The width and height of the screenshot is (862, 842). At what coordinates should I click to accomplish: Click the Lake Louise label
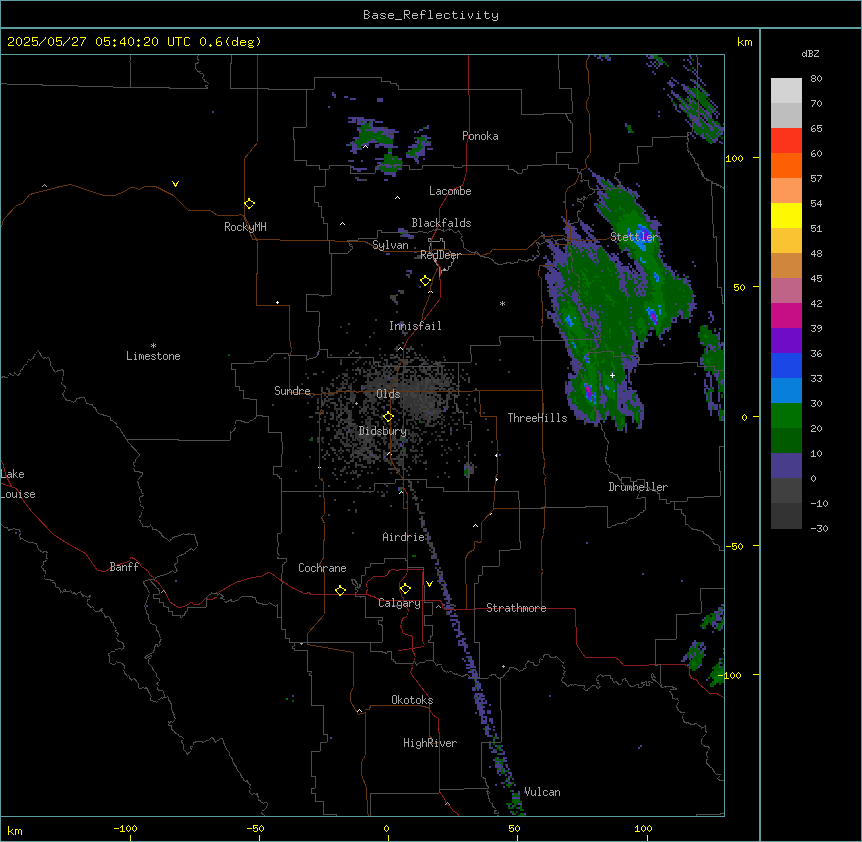tap(18, 484)
